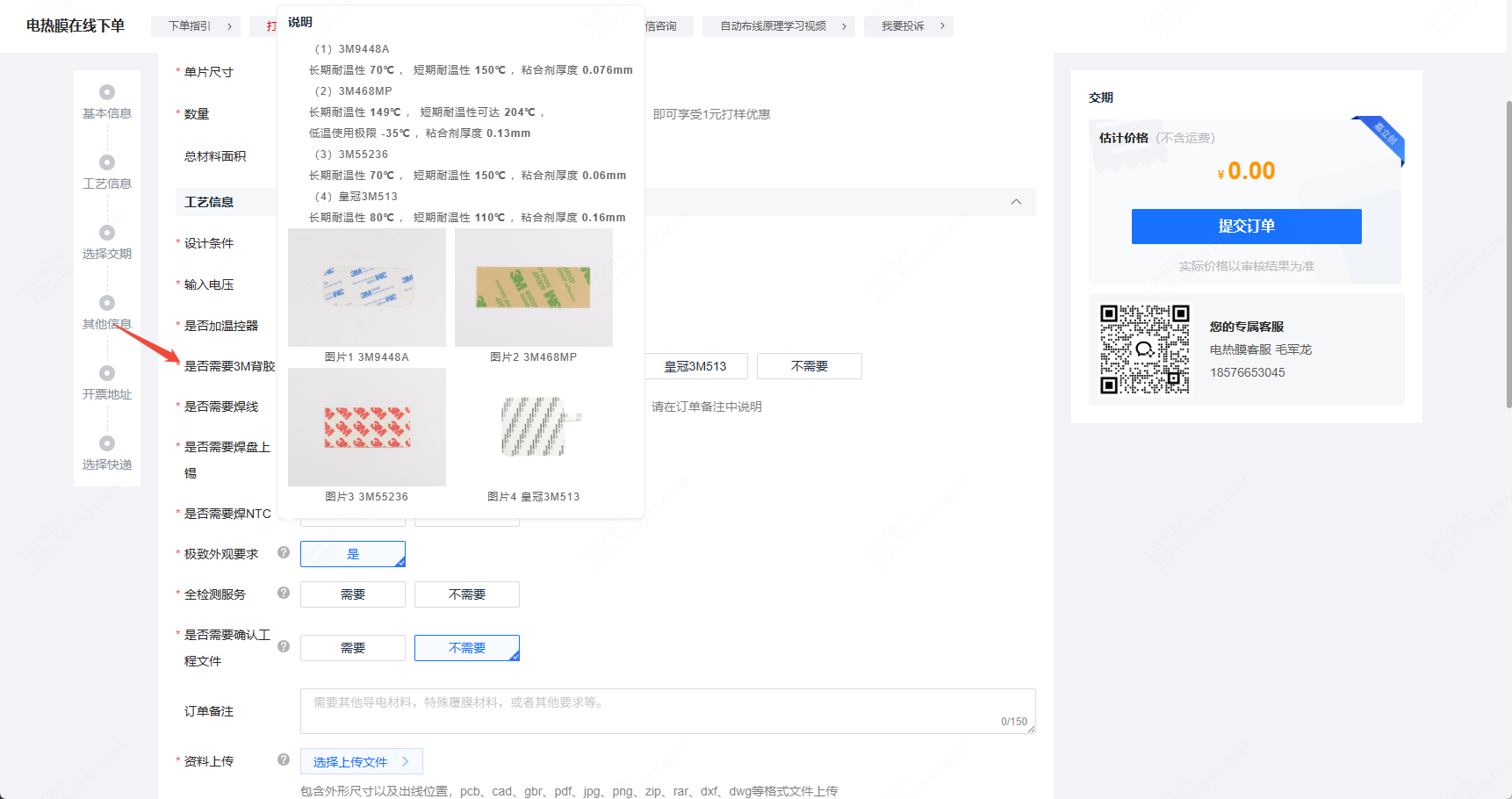The width and height of the screenshot is (1512, 799).
Task: Click the customer service QR code
Action: pyautogui.click(x=1144, y=349)
